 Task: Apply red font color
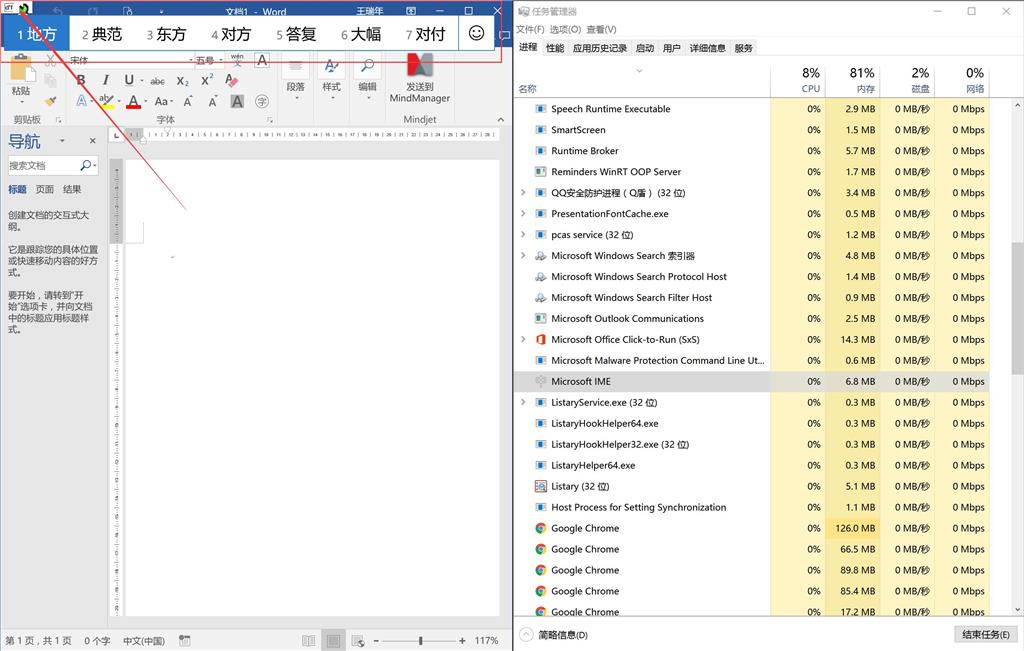[x=133, y=101]
